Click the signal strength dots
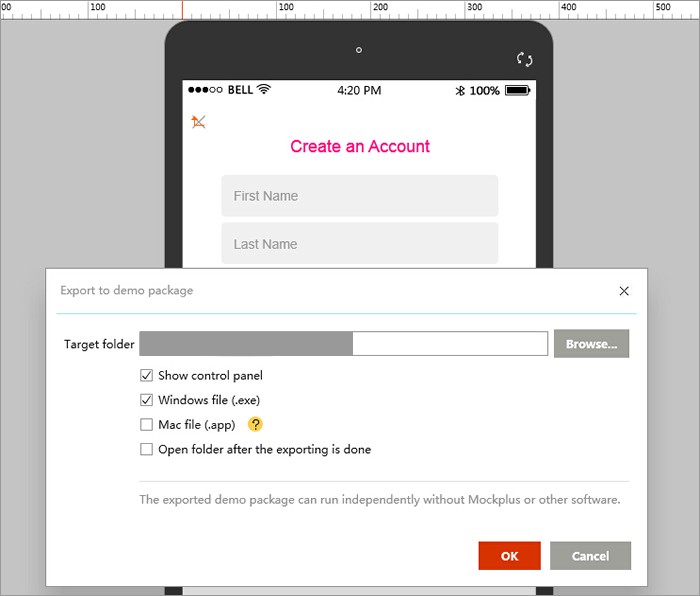Image resolution: width=700 pixels, height=596 pixels. pos(205,90)
